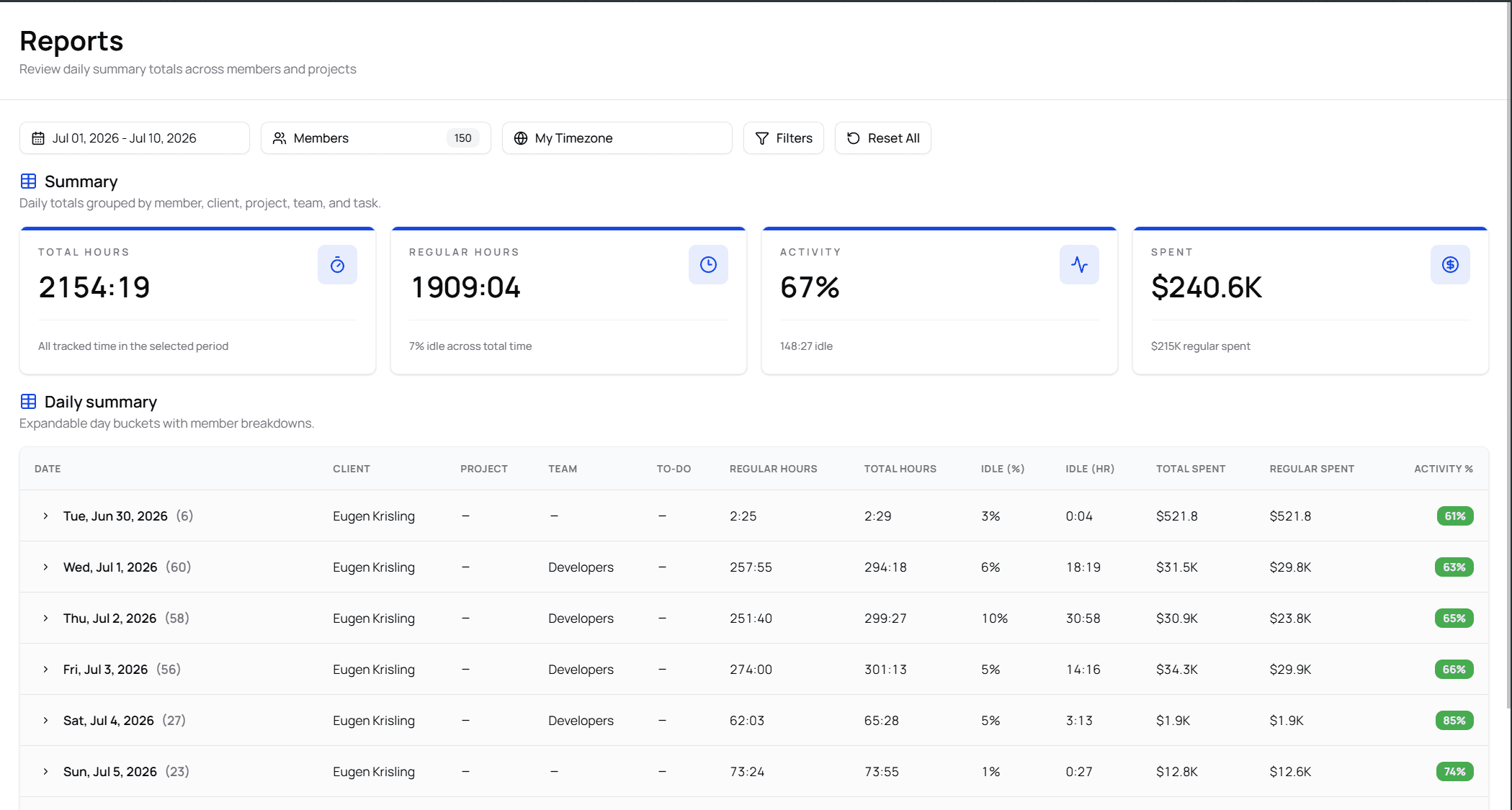Click the Client column header
This screenshot has width=1512, height=810.
[352, 469]
